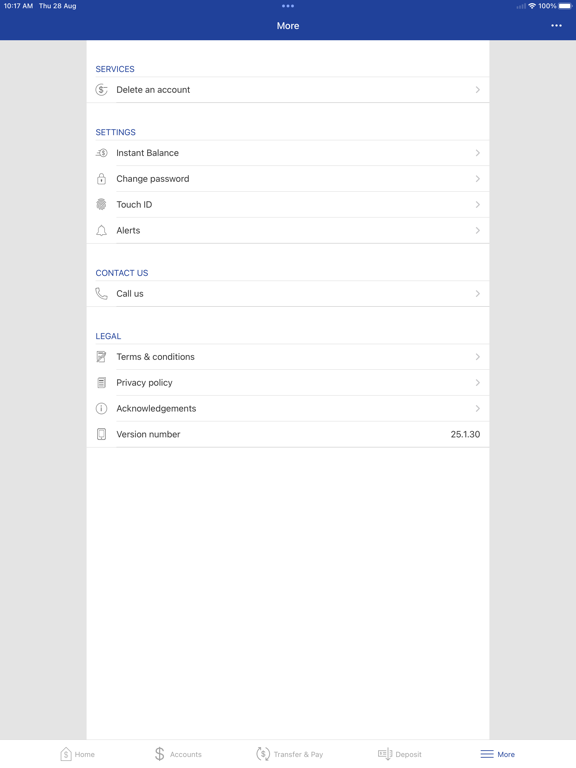Go to the Deposit tab
Image resolution: width=576 pixels, height=768 pixels.
click(x=400, y=754)
